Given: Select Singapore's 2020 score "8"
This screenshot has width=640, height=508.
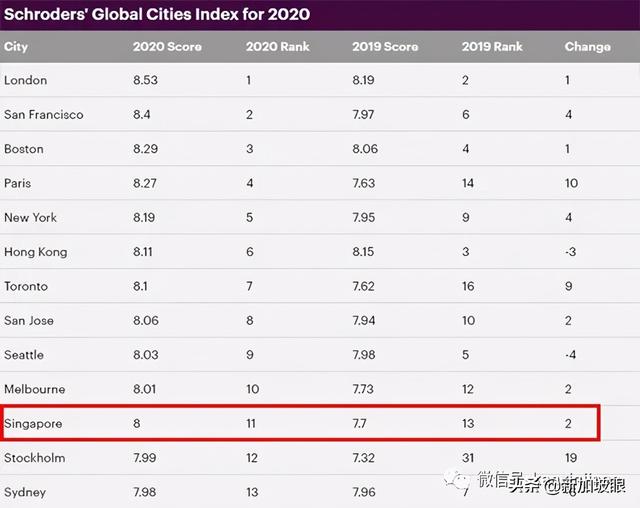Looking at the screenshot, I should point(137,424).
